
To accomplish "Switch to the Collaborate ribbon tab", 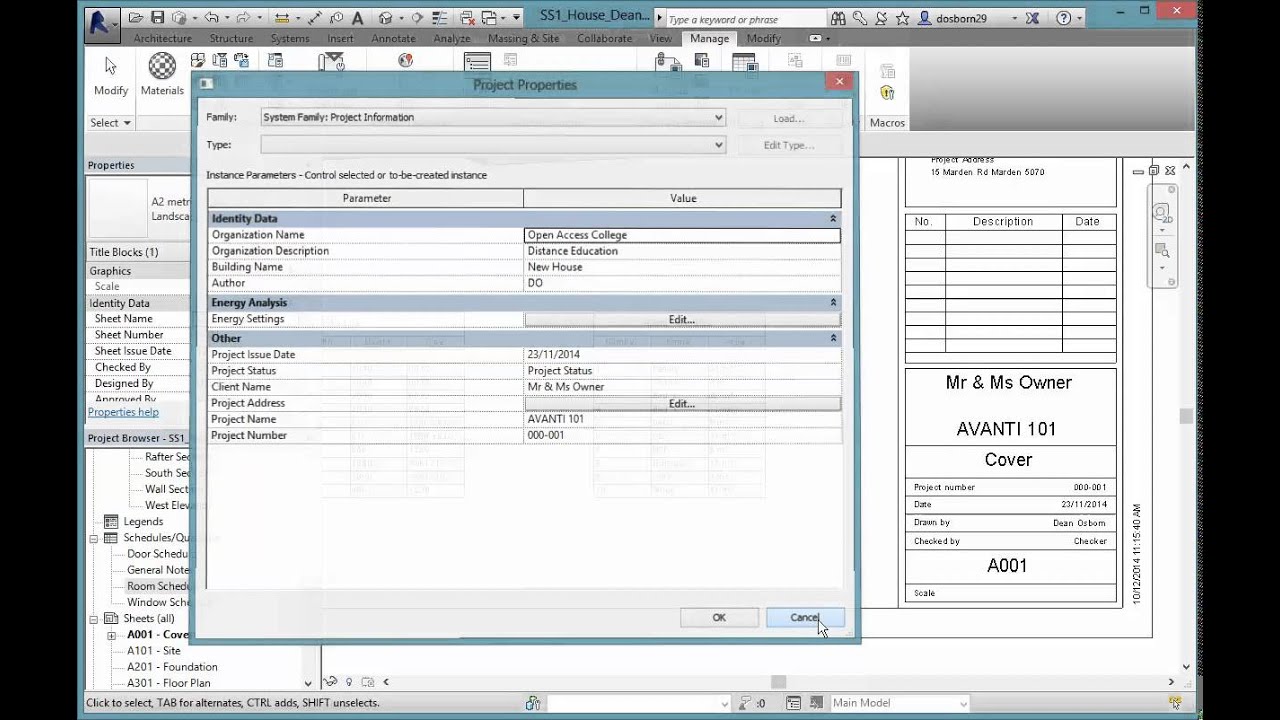I will [x=604, y=38].
